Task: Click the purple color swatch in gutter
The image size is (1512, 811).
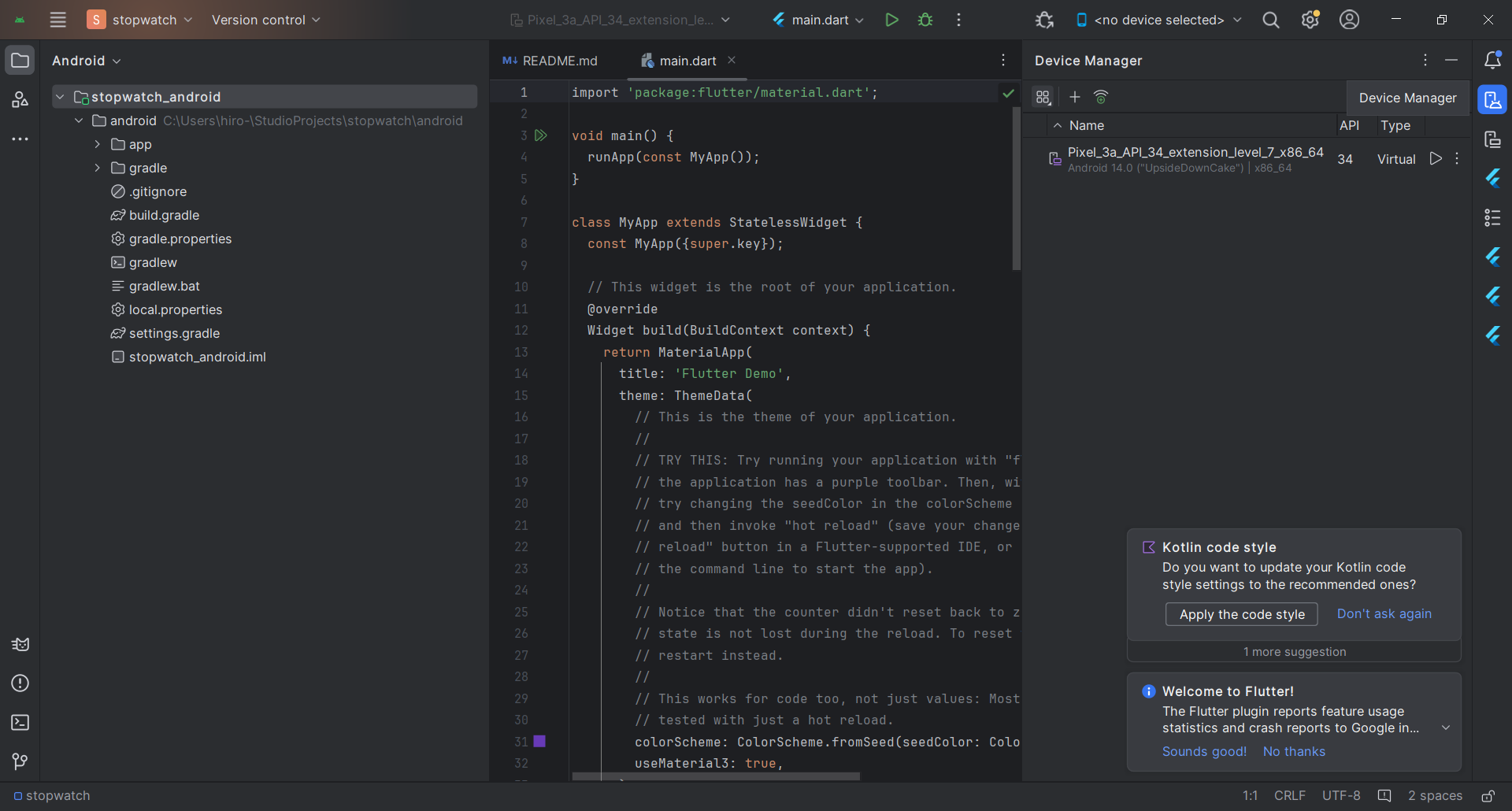Action: coord(539,742)
